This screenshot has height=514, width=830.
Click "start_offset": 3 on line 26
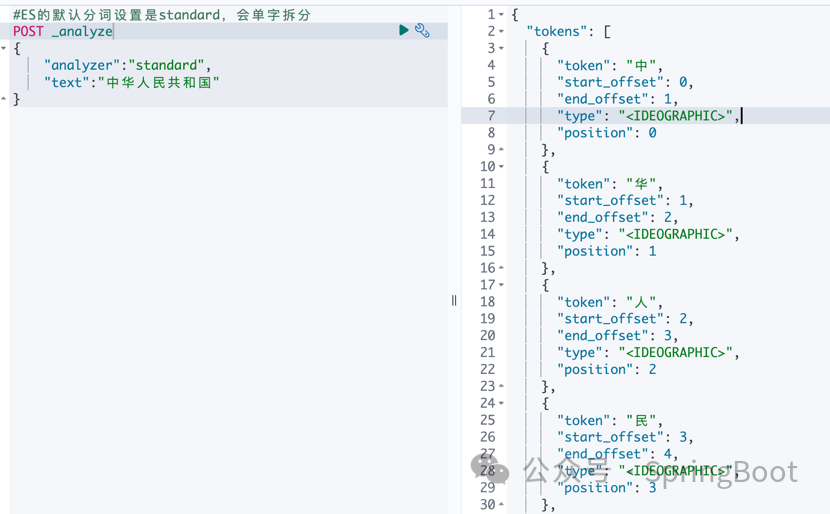click(x=625, y=437)
